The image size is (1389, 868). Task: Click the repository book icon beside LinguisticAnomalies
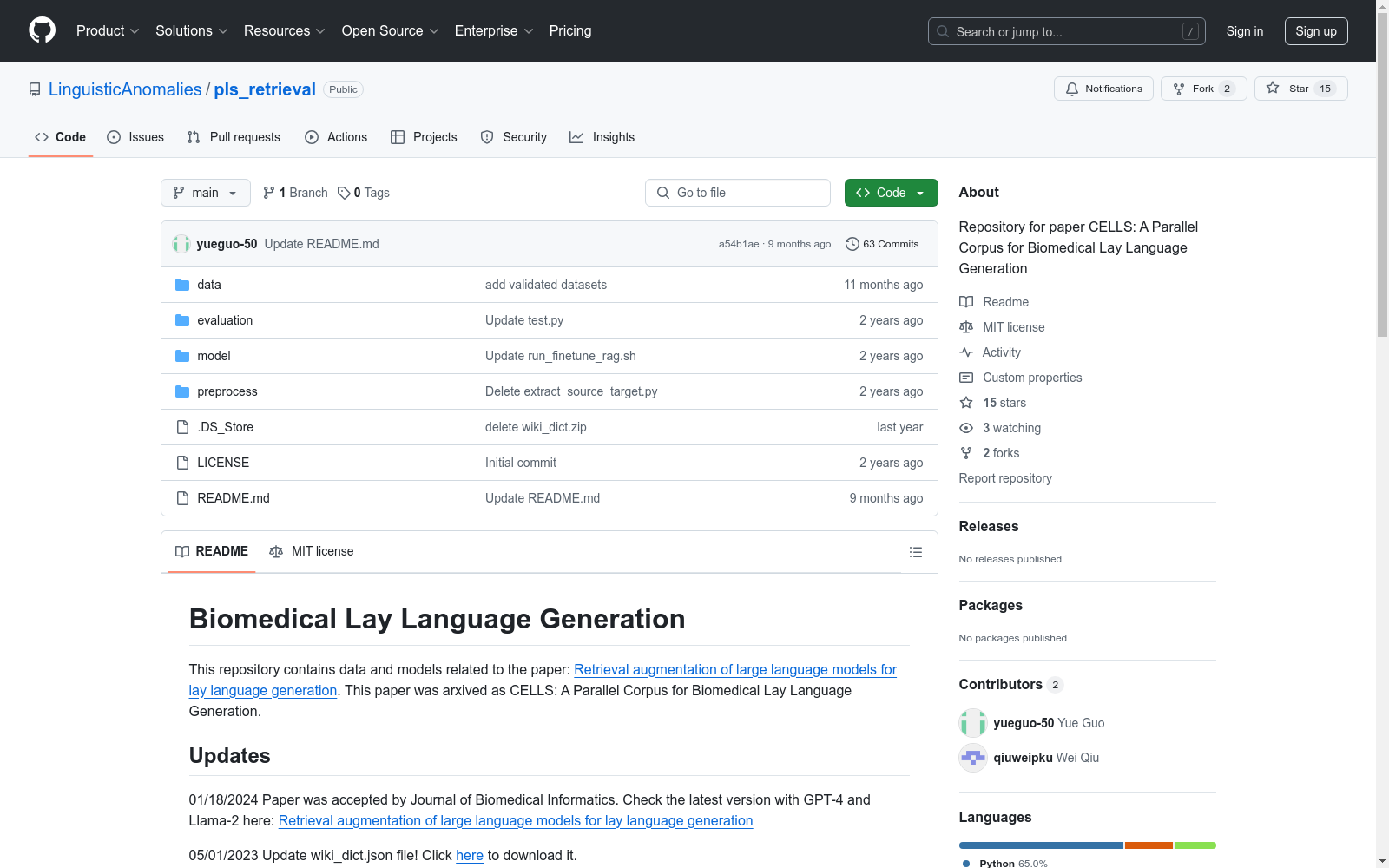35,89
